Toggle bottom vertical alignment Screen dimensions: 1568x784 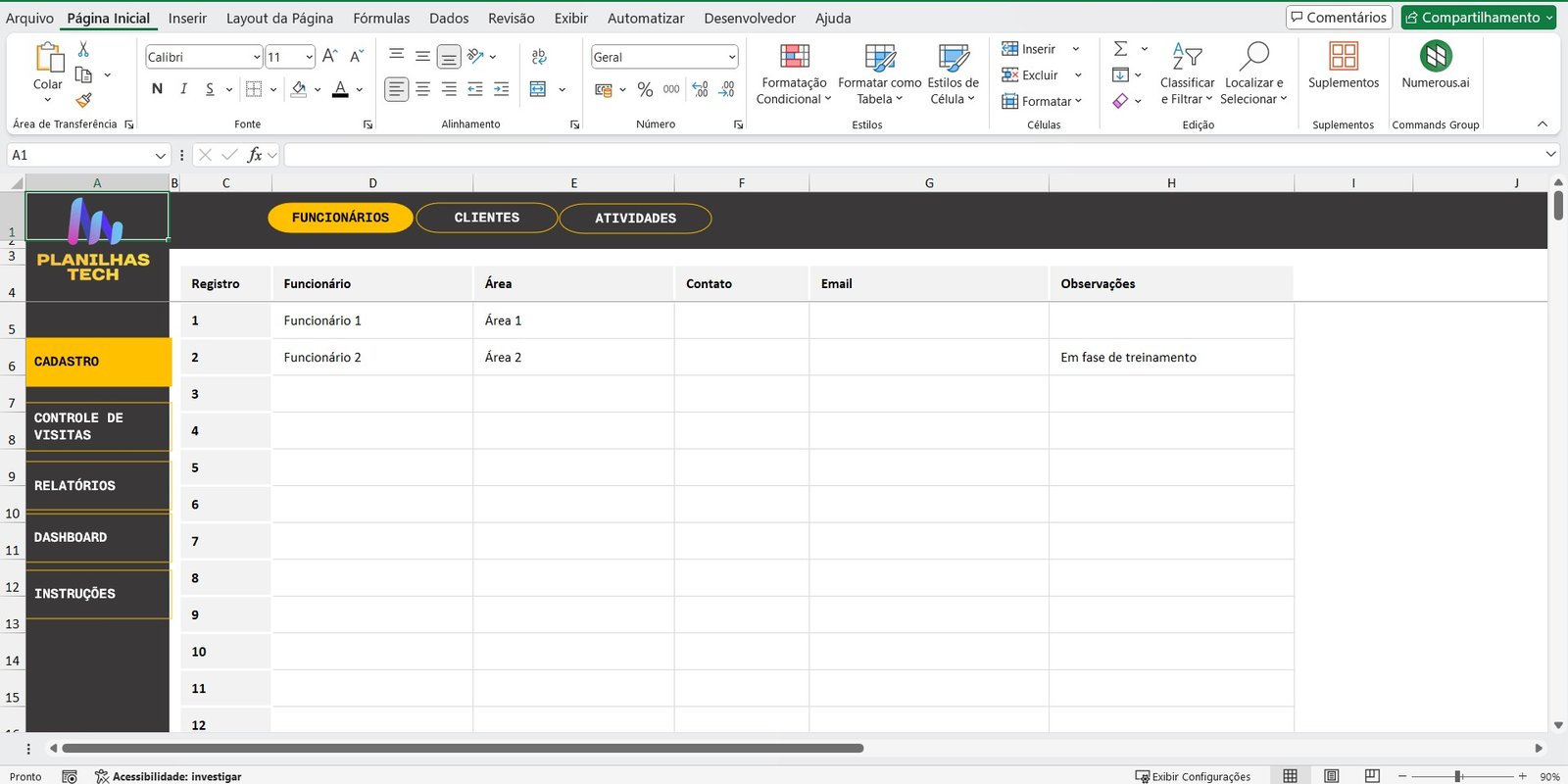pos(449,57)
